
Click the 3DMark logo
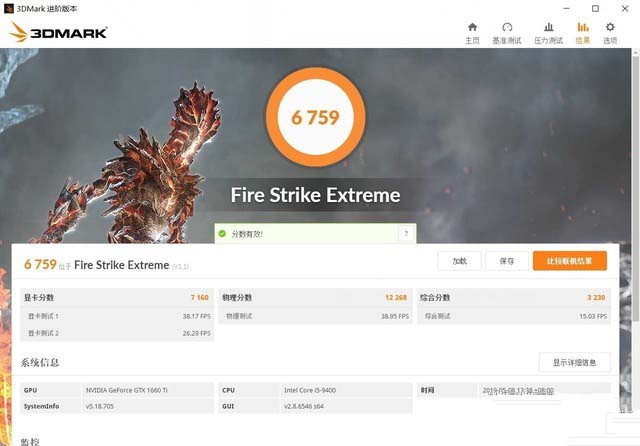(x=58, y=32)
